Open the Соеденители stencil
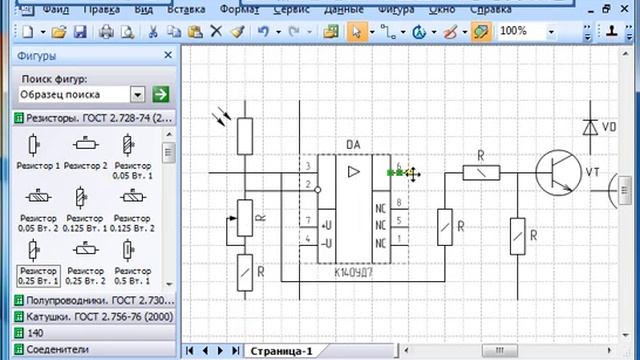Screen dimensions: 640x360 95,349
